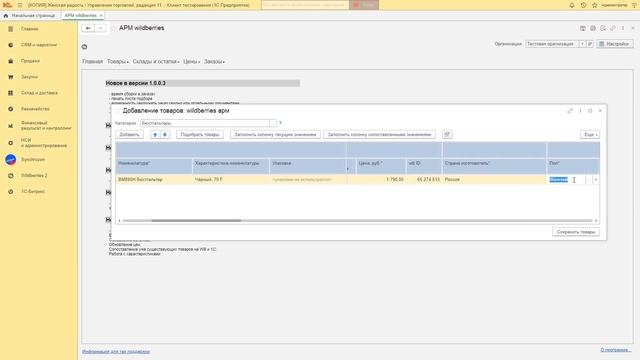Click Категория field select button
This screenshot has width=640, height=360.
(273, 123)
